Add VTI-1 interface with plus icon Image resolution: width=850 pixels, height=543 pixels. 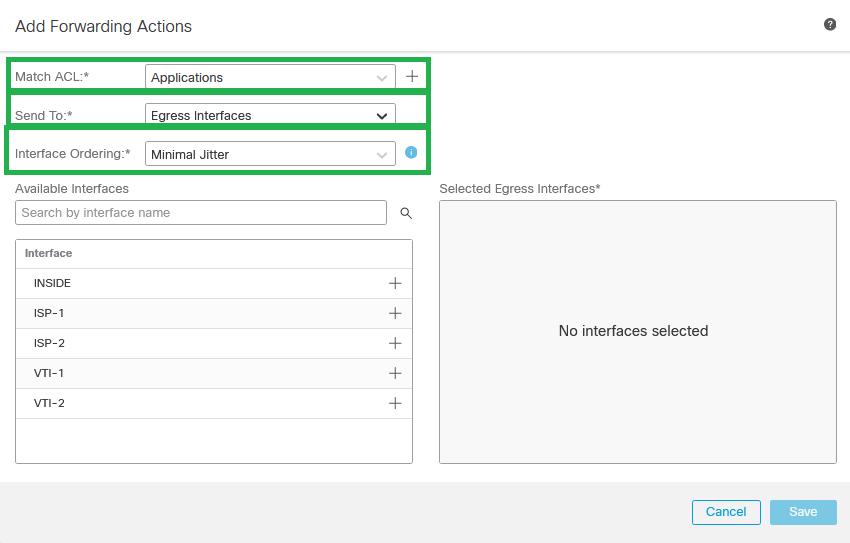(x=395, y=373)
